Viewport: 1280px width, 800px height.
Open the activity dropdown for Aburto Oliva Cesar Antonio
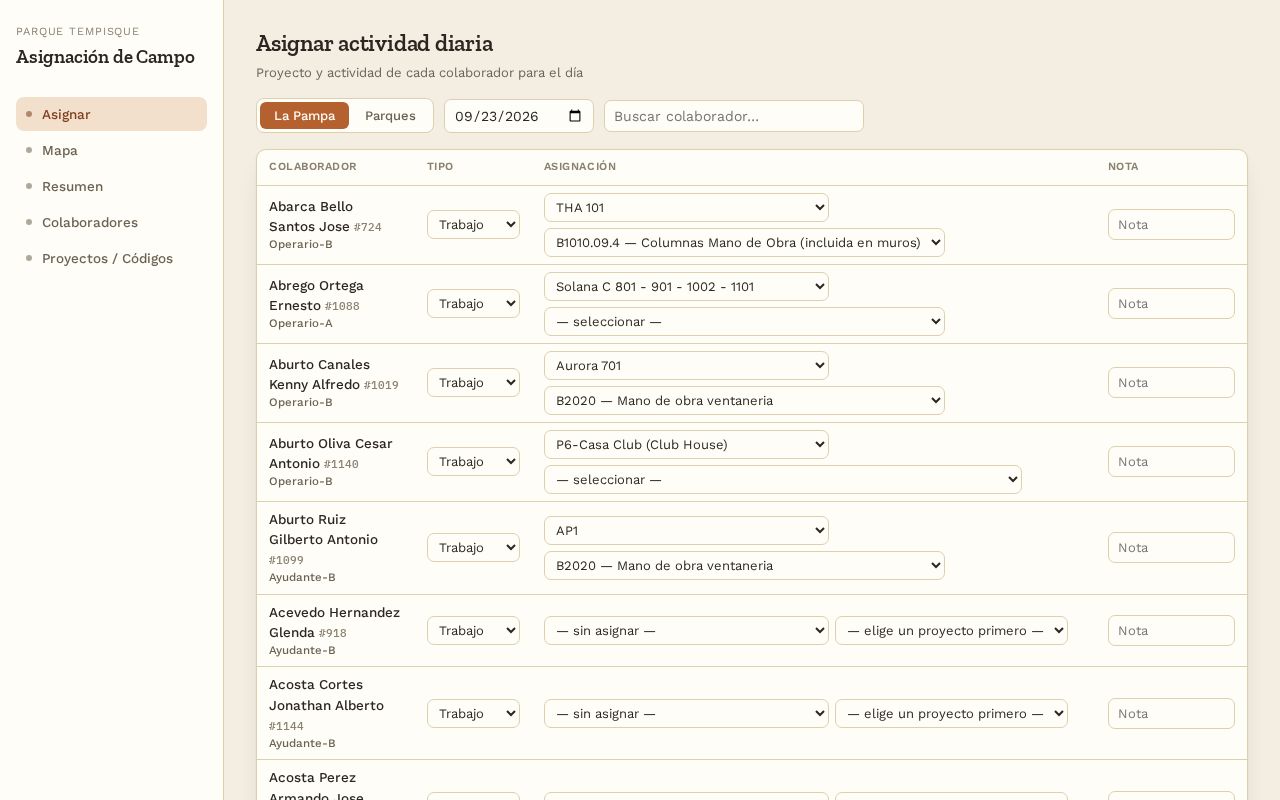tap(783, 479)
